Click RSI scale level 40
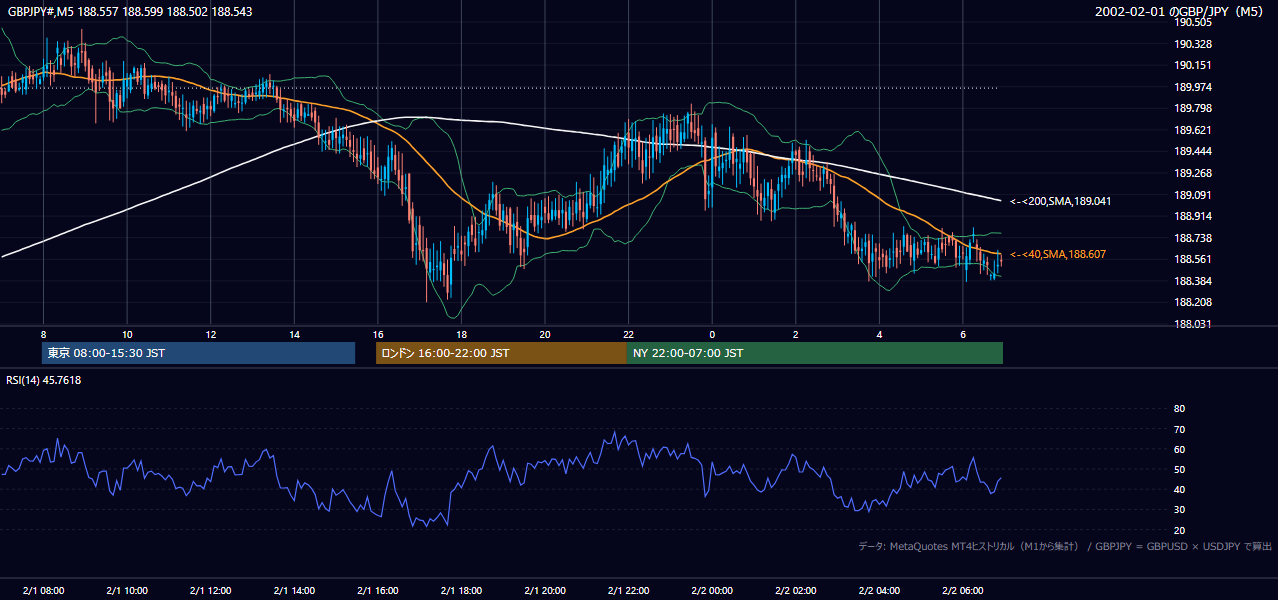Viewport: 1278px width, 600px height. (1179, 489)
